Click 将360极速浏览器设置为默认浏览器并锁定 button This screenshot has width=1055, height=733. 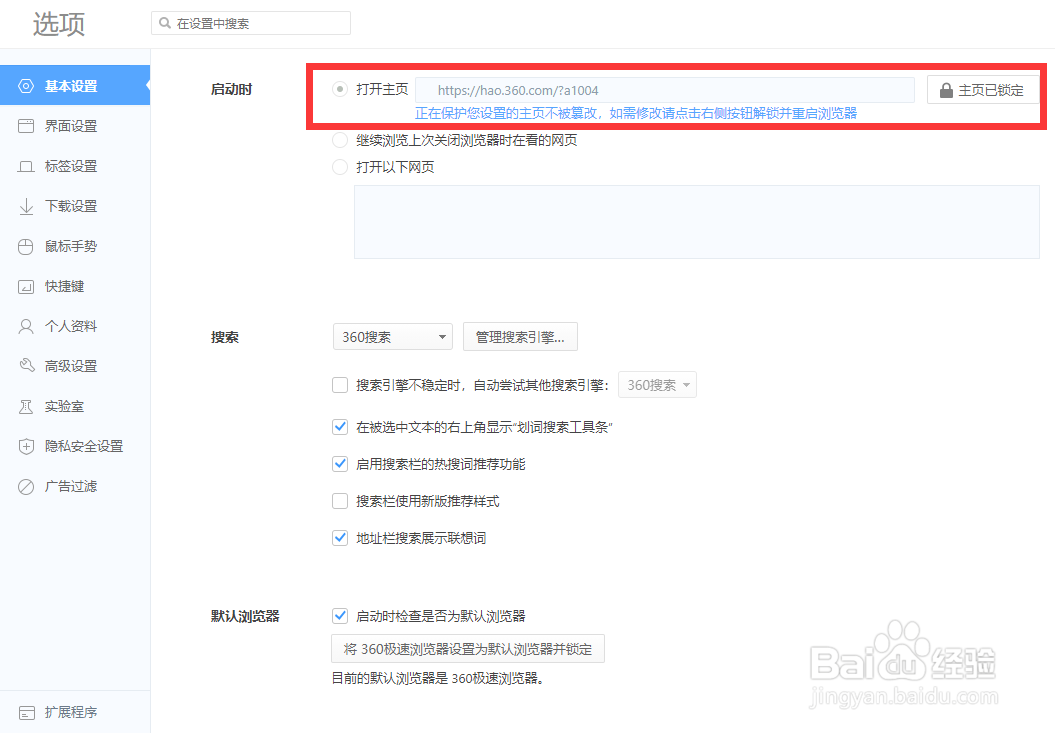point(468,649)
